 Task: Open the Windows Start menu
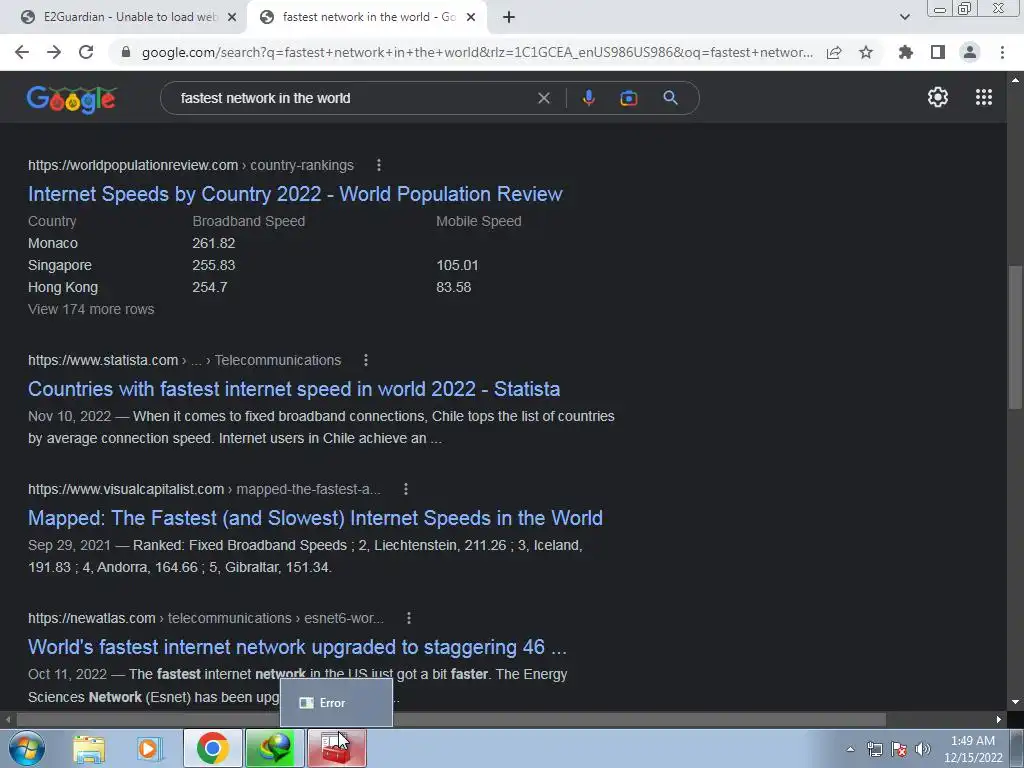pyautogui.click(x=27, y=748)
